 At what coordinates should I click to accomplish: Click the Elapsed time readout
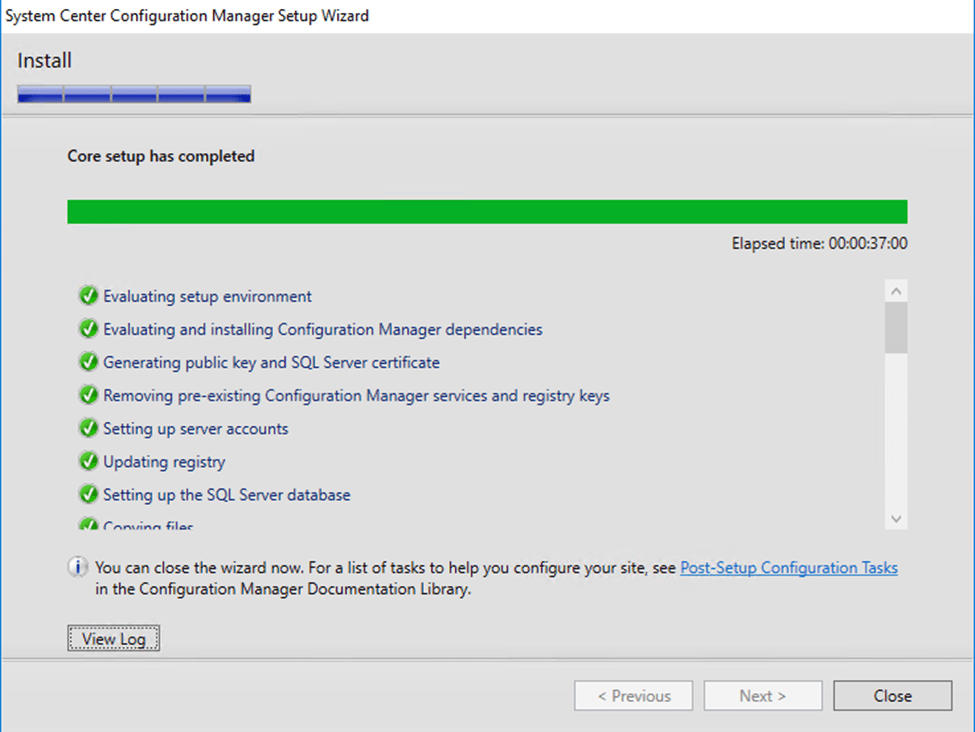pos(819,243)
